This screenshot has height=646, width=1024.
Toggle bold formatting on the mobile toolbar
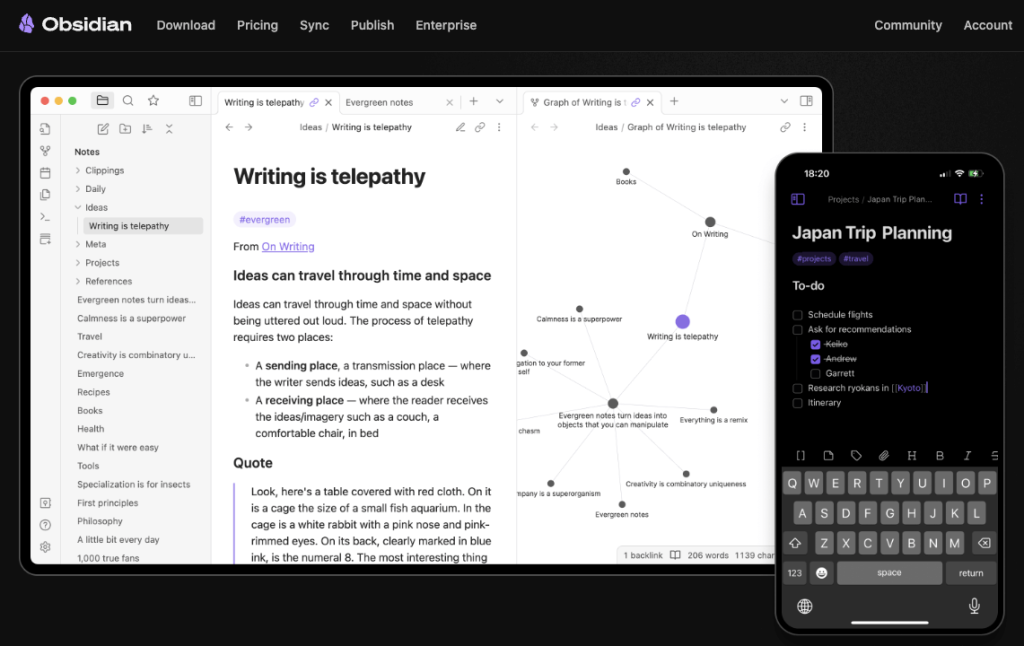coord(939,455)
